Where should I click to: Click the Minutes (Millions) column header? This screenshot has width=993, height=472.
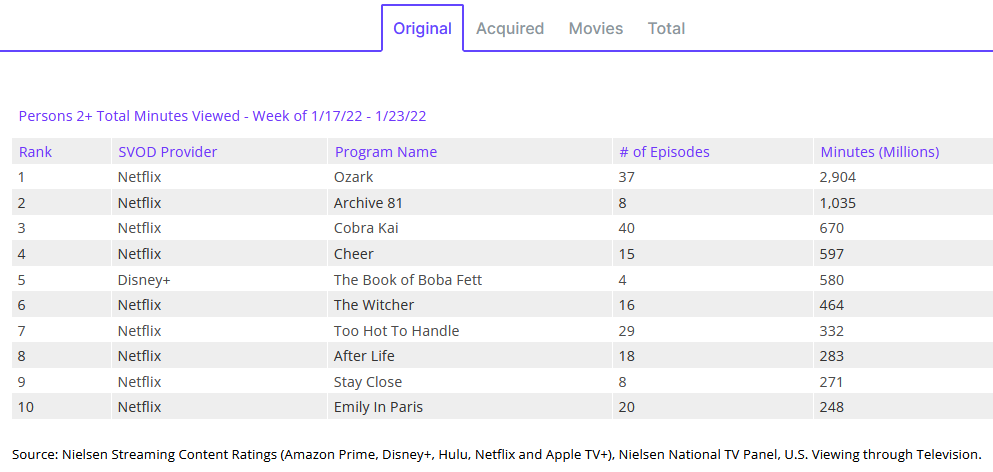pyautogui.click(x=879, y=152)
